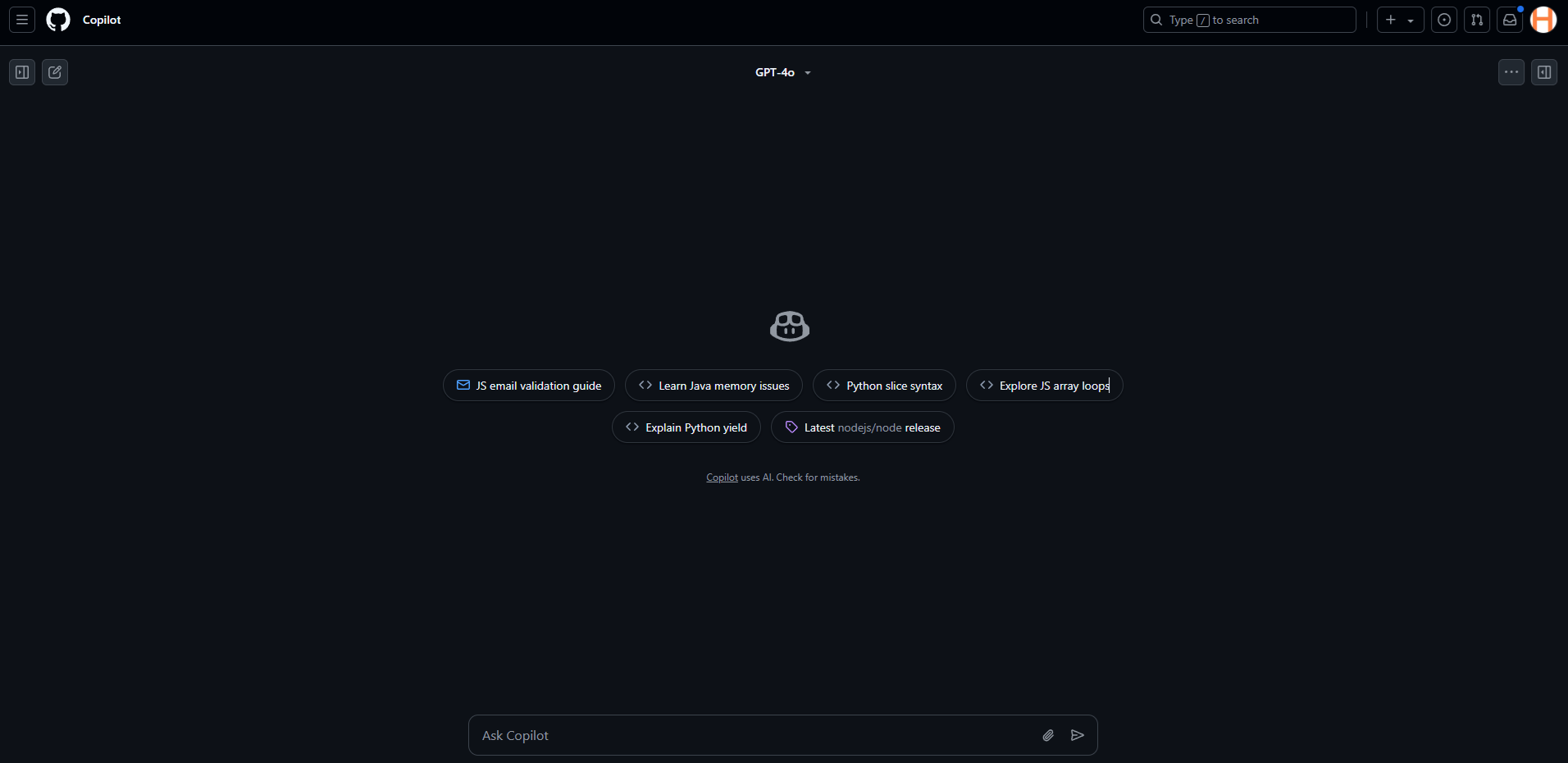1568x763 pixels.
Task: Open the three-dots more options menu
Action: (1511, 72)
